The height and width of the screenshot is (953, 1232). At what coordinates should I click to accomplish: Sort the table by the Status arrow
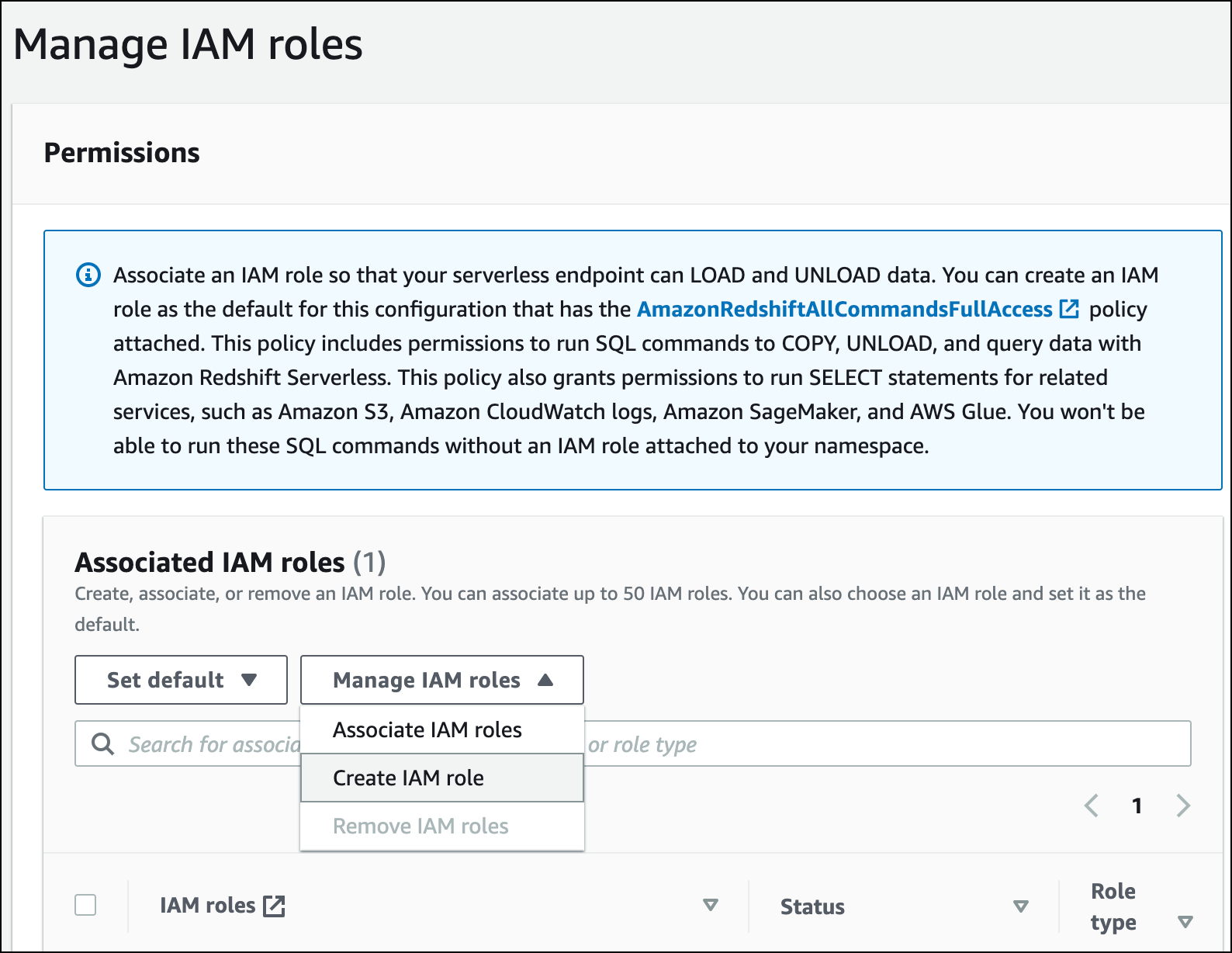[1021, 906]
